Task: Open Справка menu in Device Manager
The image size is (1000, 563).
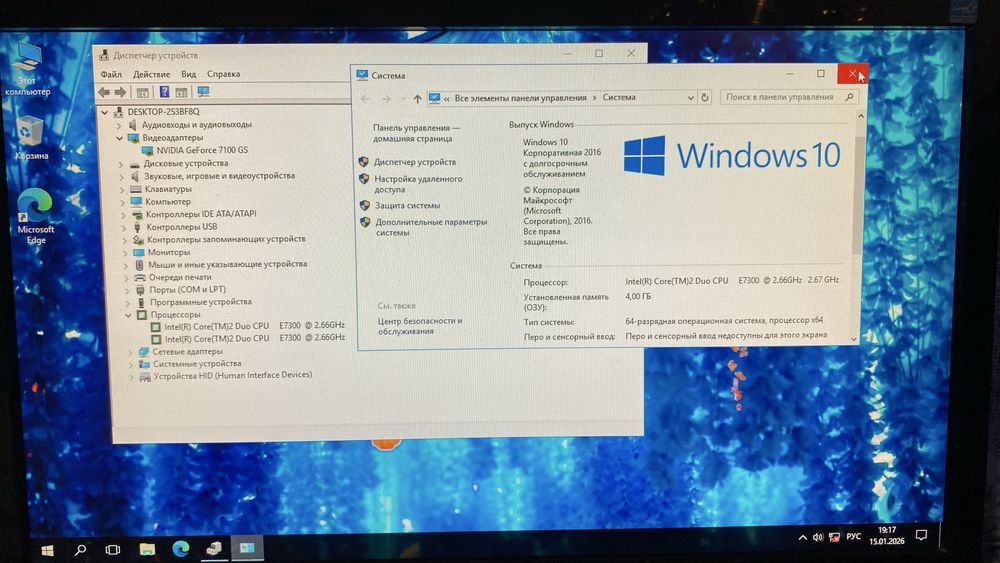Action: pyautogui.click(x=223, y=74)
